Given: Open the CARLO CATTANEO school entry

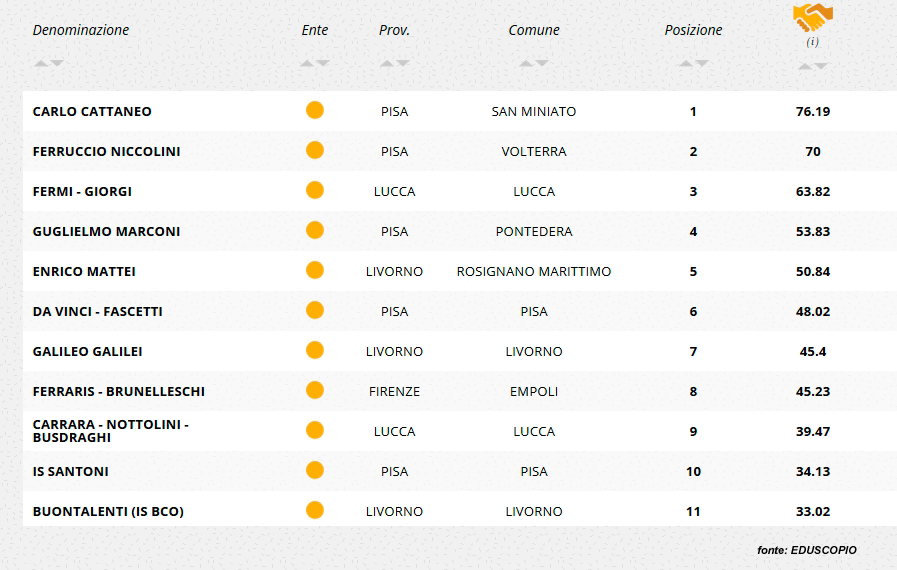Looking at the screenshot, I should pos(92,112).
